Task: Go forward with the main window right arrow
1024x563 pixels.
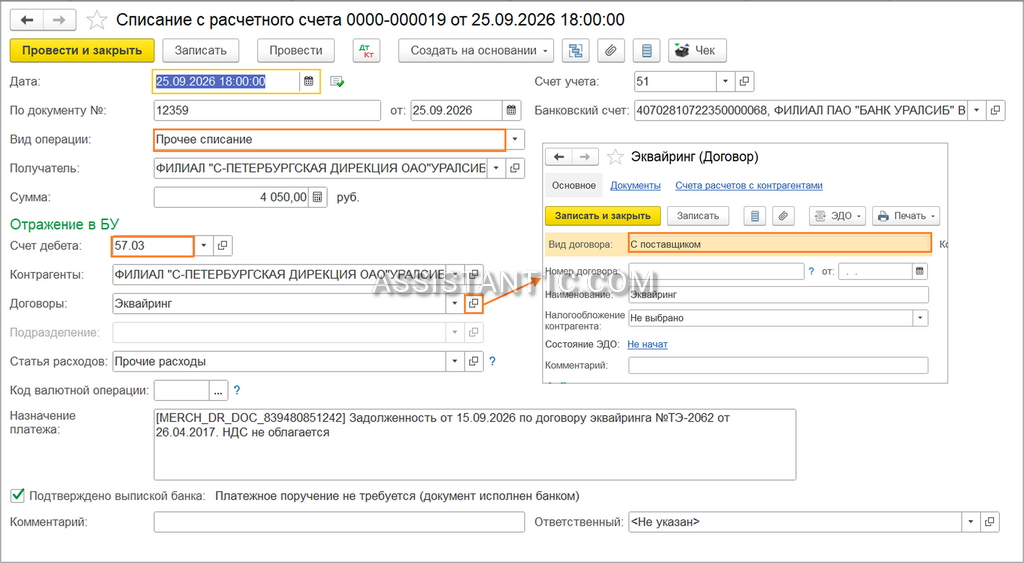Action: 59,20
